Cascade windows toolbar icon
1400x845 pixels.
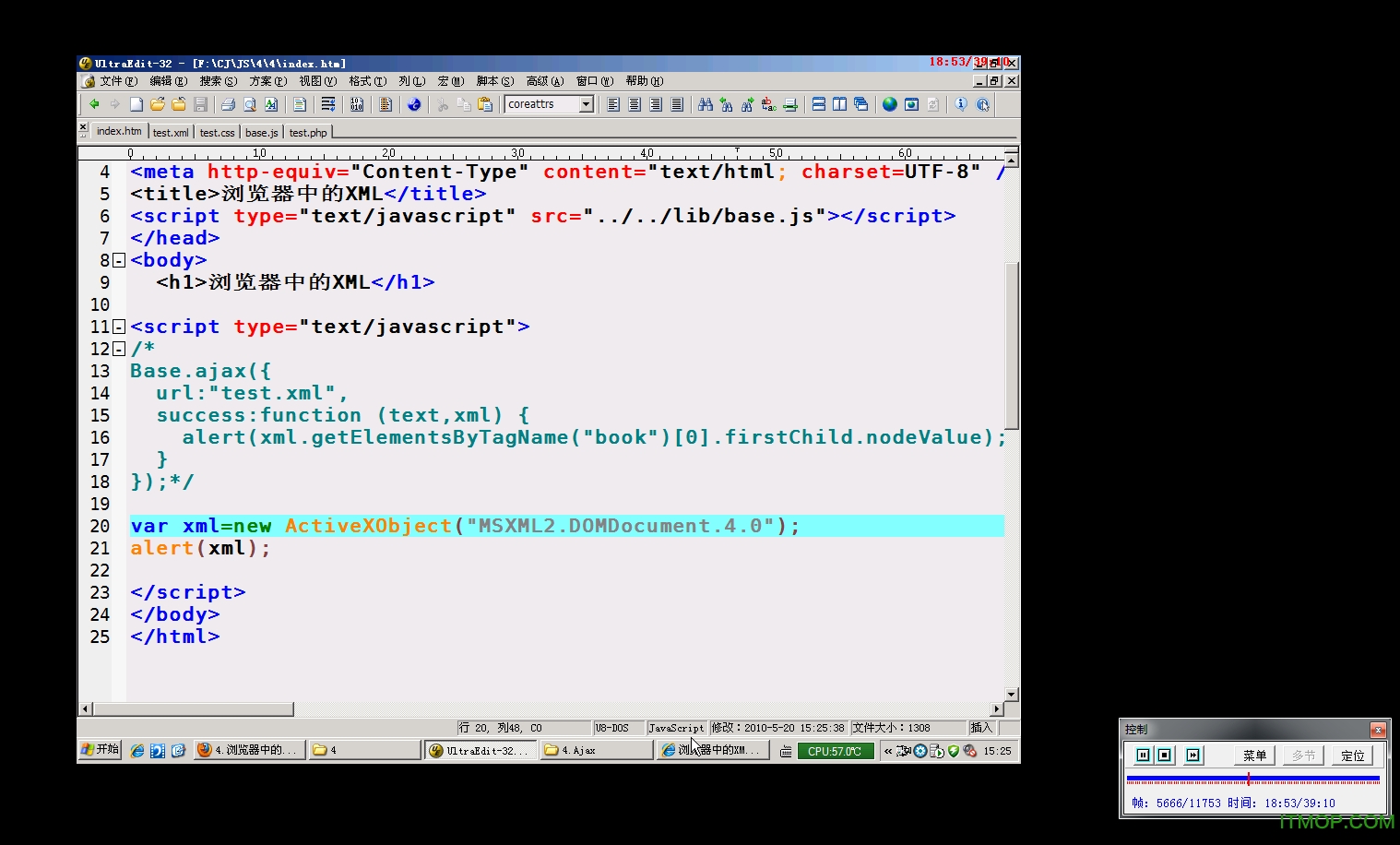[x=860, y=104]
